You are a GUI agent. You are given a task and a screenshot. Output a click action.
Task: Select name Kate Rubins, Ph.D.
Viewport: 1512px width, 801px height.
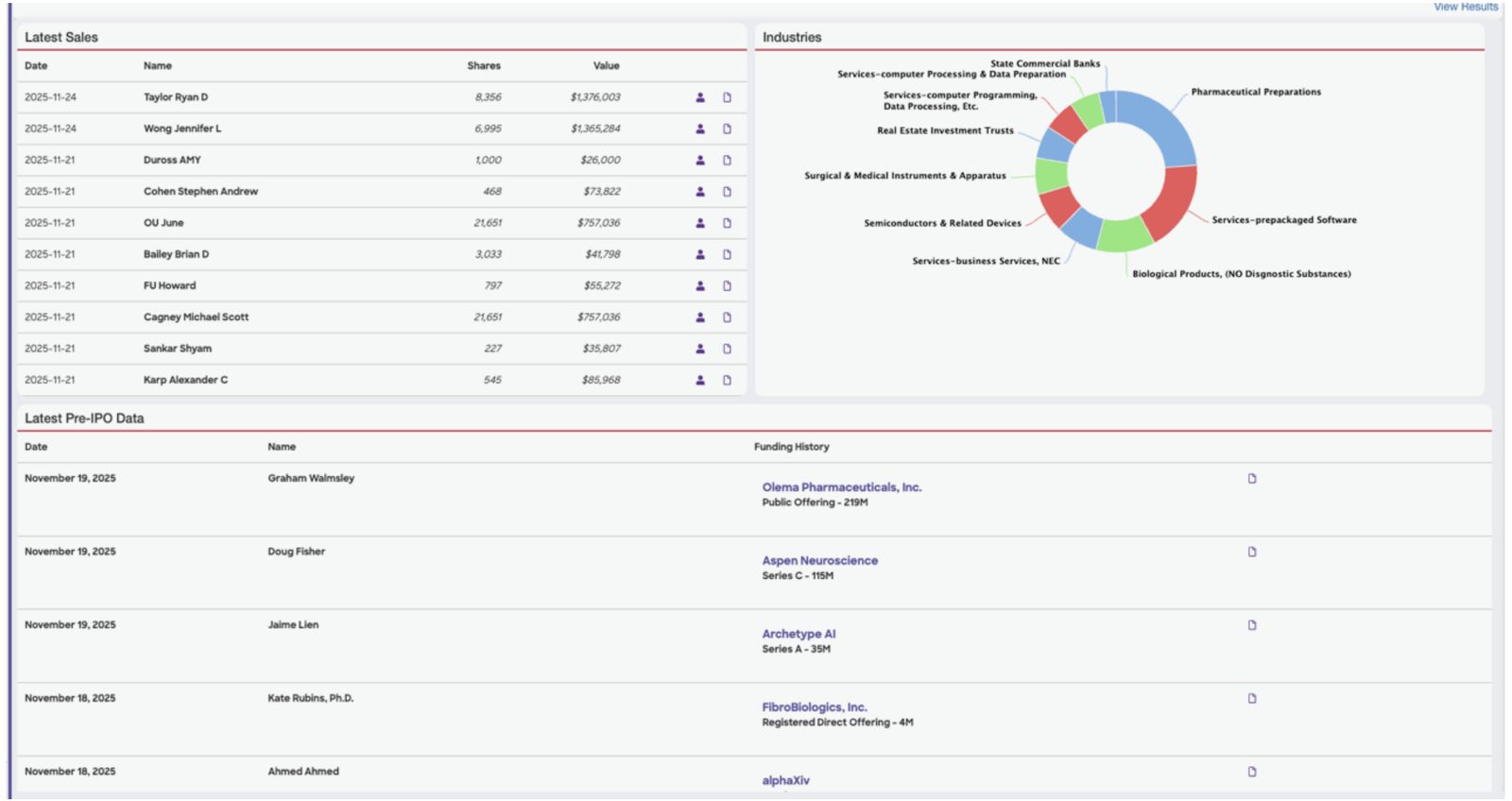[310, 698]
